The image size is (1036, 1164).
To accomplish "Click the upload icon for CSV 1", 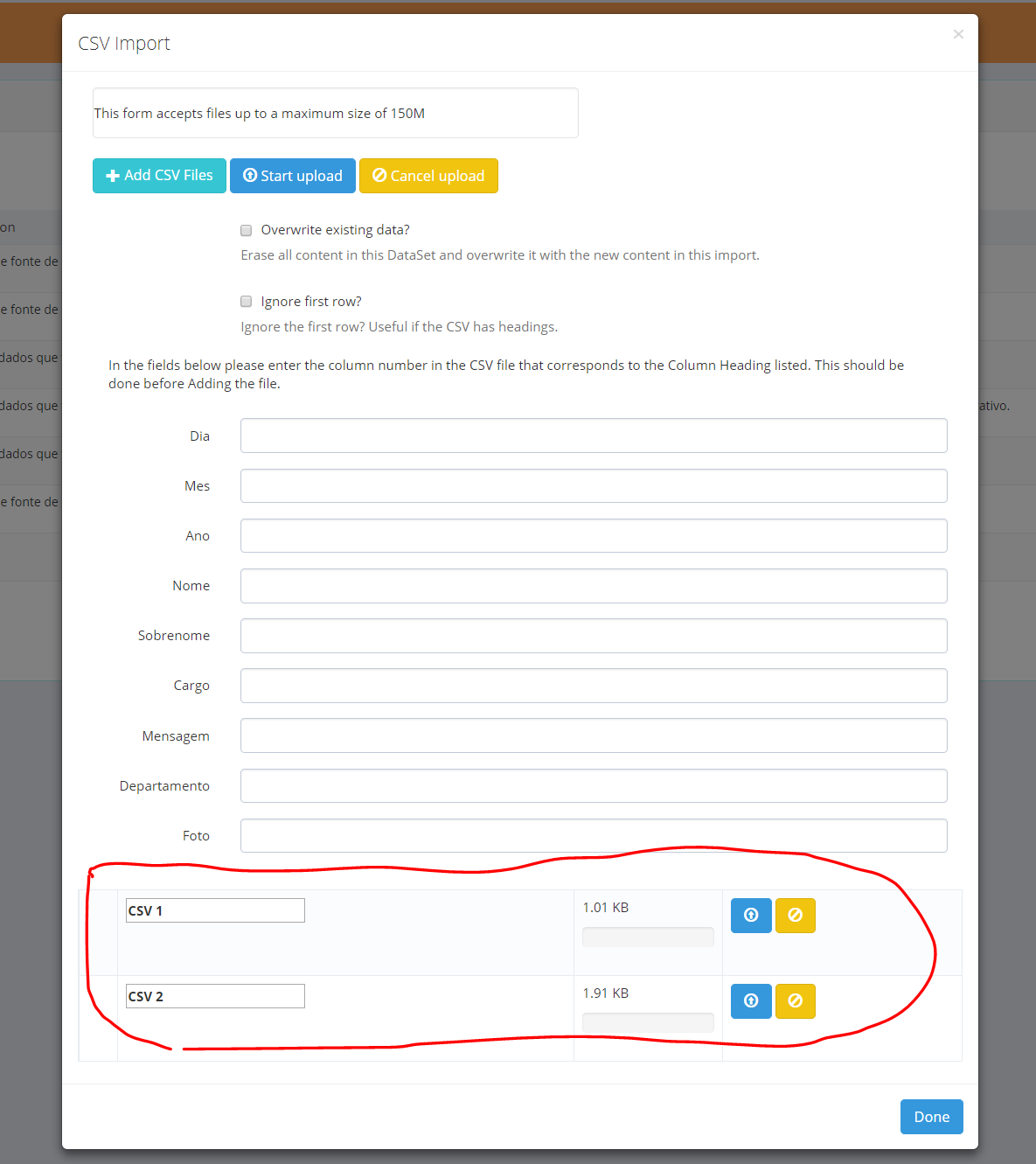I will [751, 916].
